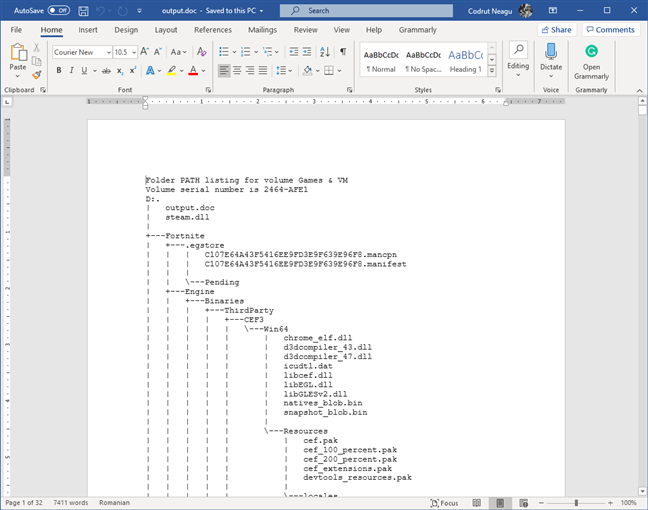The height and width of the screenshot is (510, 648).
Task: Click Ribbon Display Options icon
Action: click(553, 11)
